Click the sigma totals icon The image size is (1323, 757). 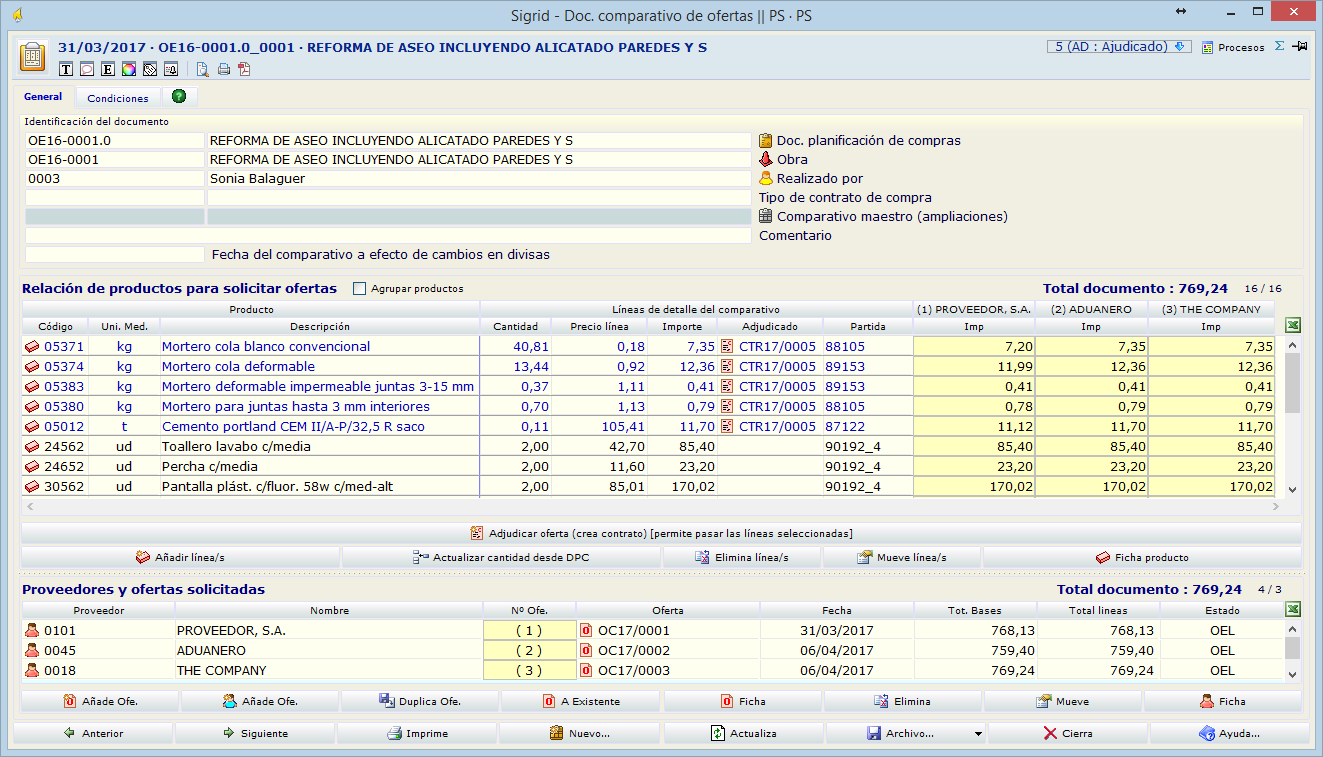1279,46
